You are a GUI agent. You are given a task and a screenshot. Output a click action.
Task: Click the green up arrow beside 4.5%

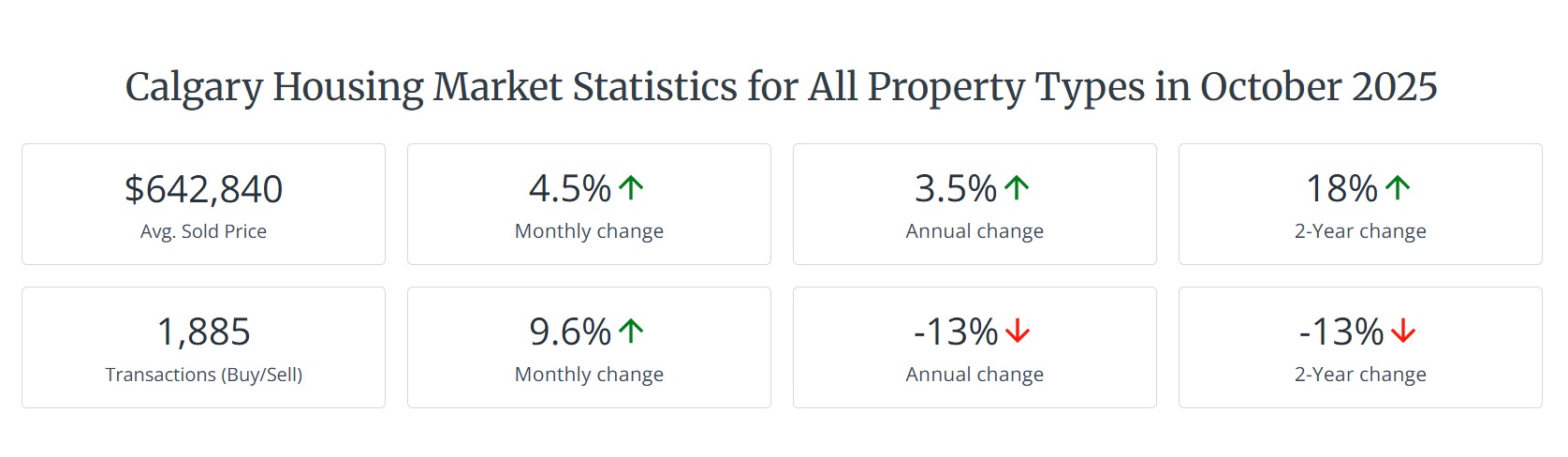point(631,188)
